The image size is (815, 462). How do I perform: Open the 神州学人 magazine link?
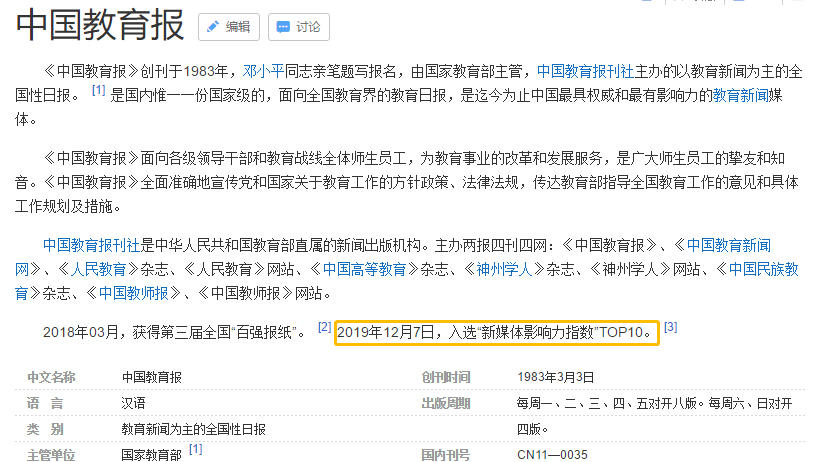[x=504, y=269]
